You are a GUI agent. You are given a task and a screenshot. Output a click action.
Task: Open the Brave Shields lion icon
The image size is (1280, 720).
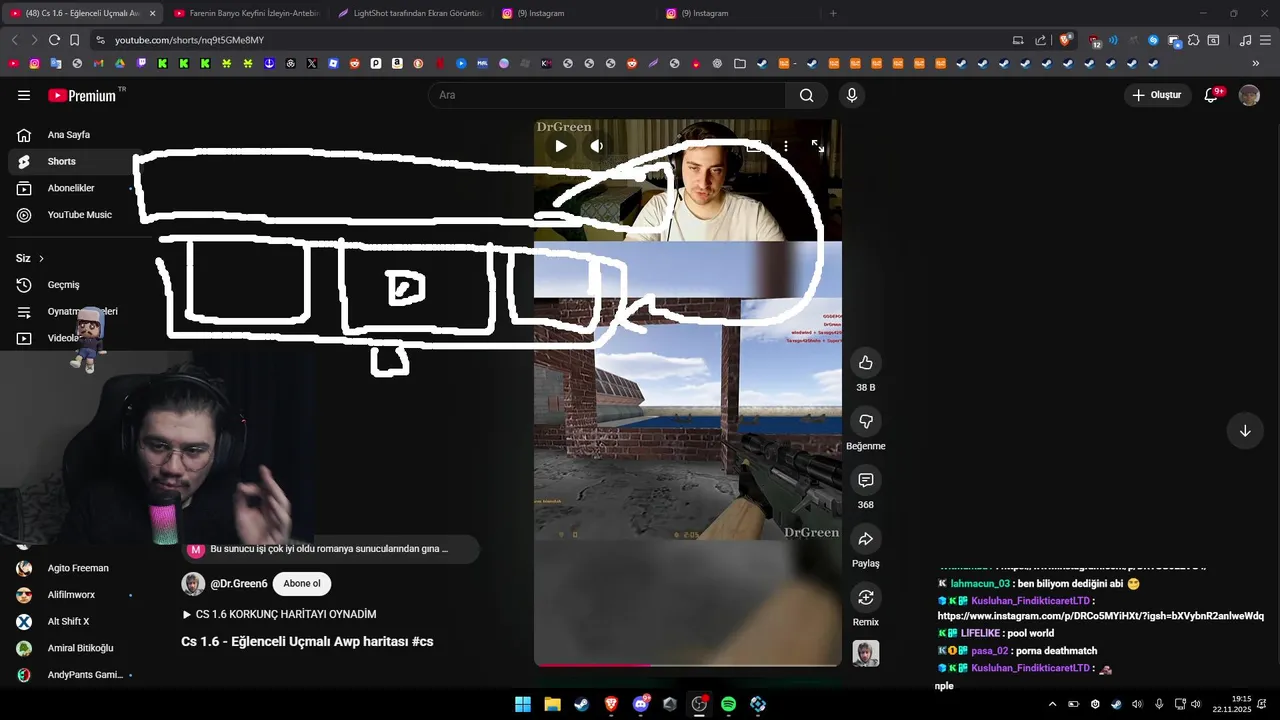(1066, 40)
